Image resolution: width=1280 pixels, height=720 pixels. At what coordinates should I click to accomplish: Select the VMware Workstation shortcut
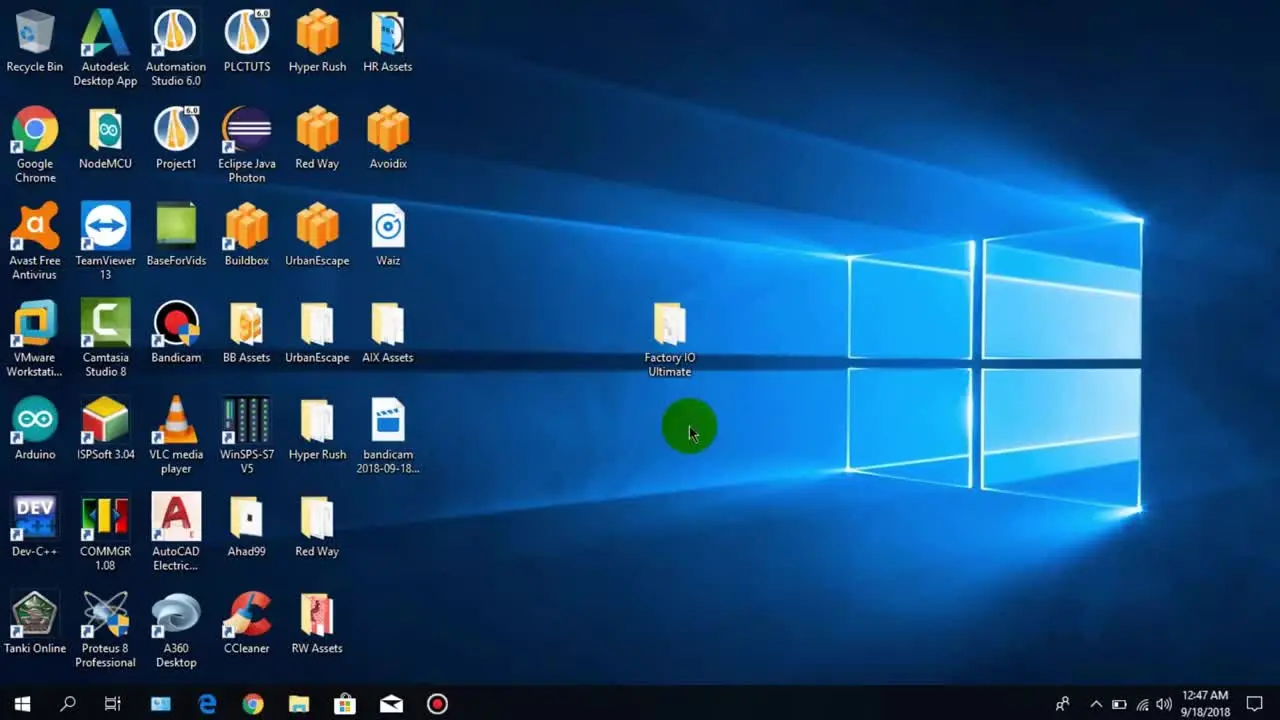point(35,339)
